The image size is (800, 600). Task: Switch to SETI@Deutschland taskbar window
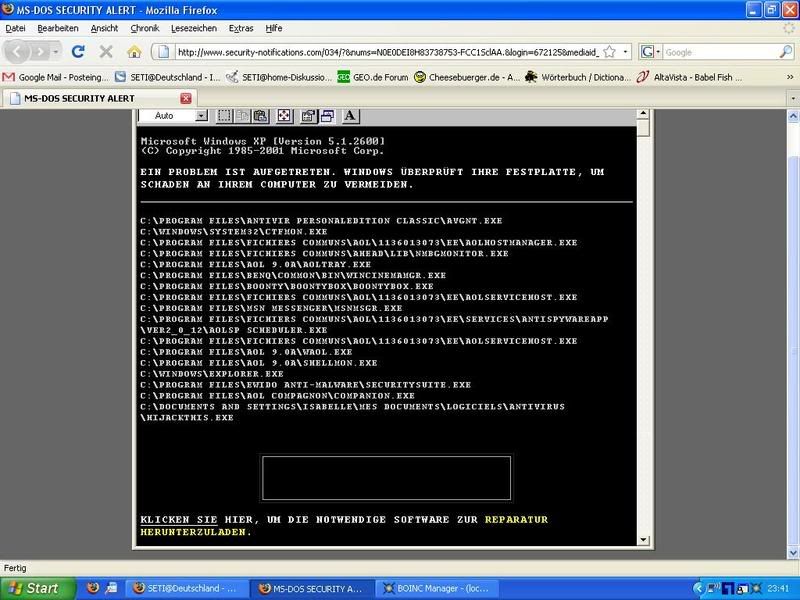[185, 588]
